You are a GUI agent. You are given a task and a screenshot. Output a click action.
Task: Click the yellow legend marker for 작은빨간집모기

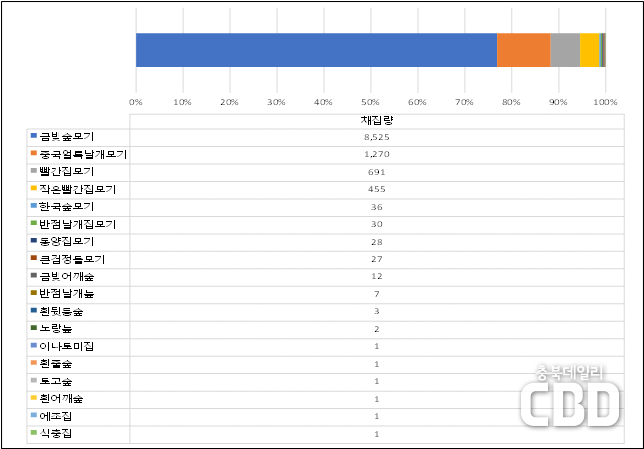(x=34, y=189)
